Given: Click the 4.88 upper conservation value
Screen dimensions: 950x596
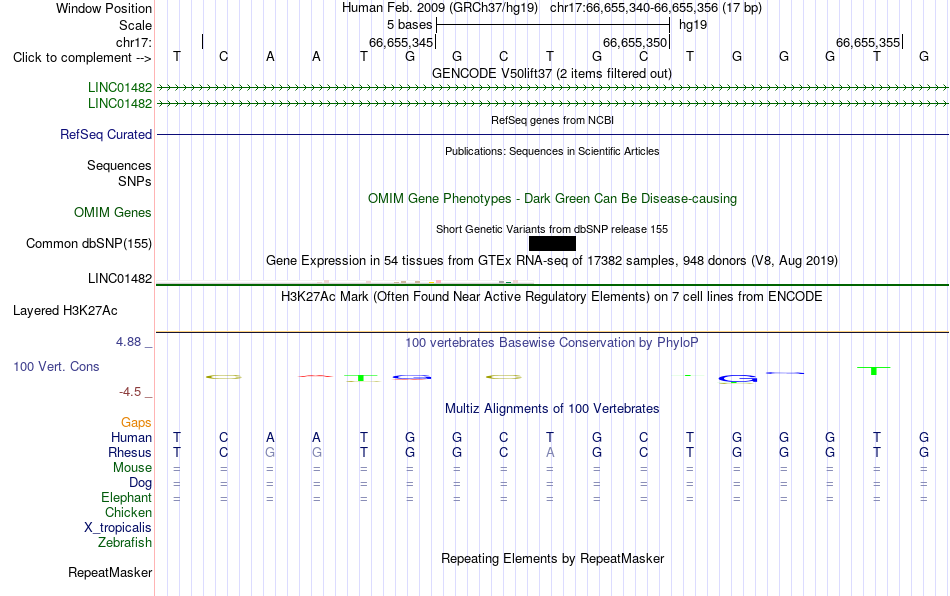Looking at the screenshot, I should click(x=128, y=342).
